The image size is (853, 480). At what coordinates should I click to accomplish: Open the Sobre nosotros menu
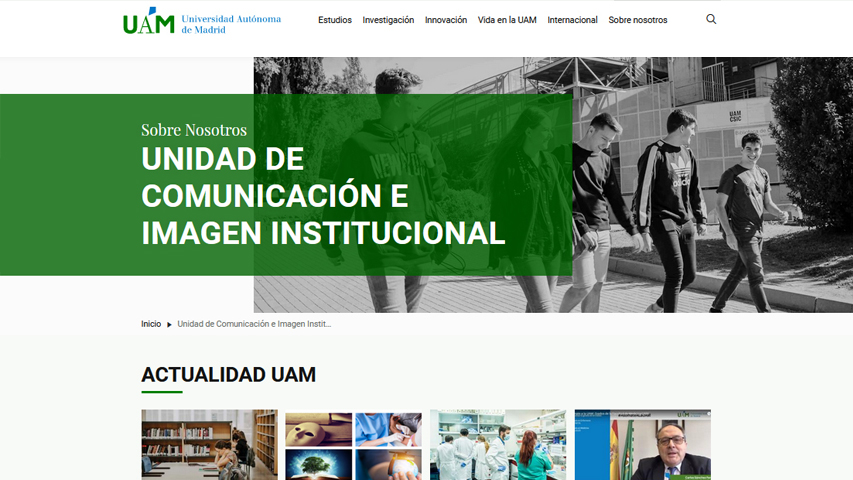click(638, 20)
